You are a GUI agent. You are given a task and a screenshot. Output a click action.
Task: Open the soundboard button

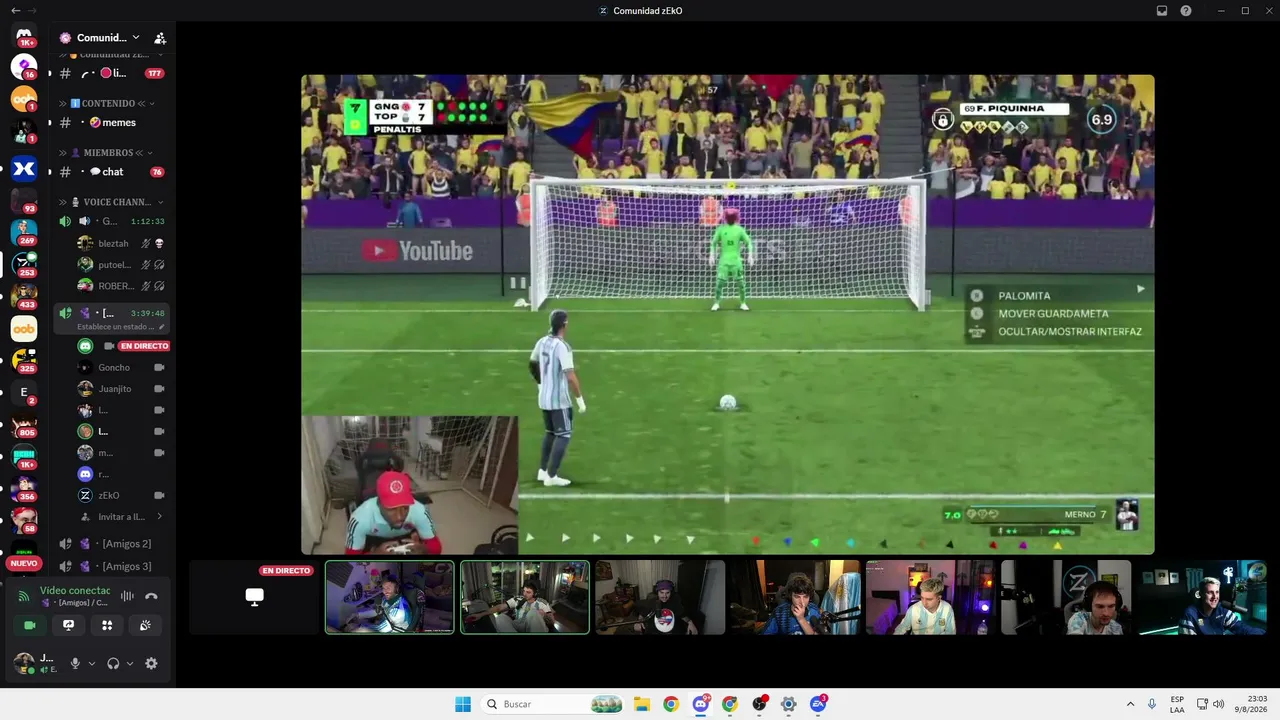[x=145, y=625]
